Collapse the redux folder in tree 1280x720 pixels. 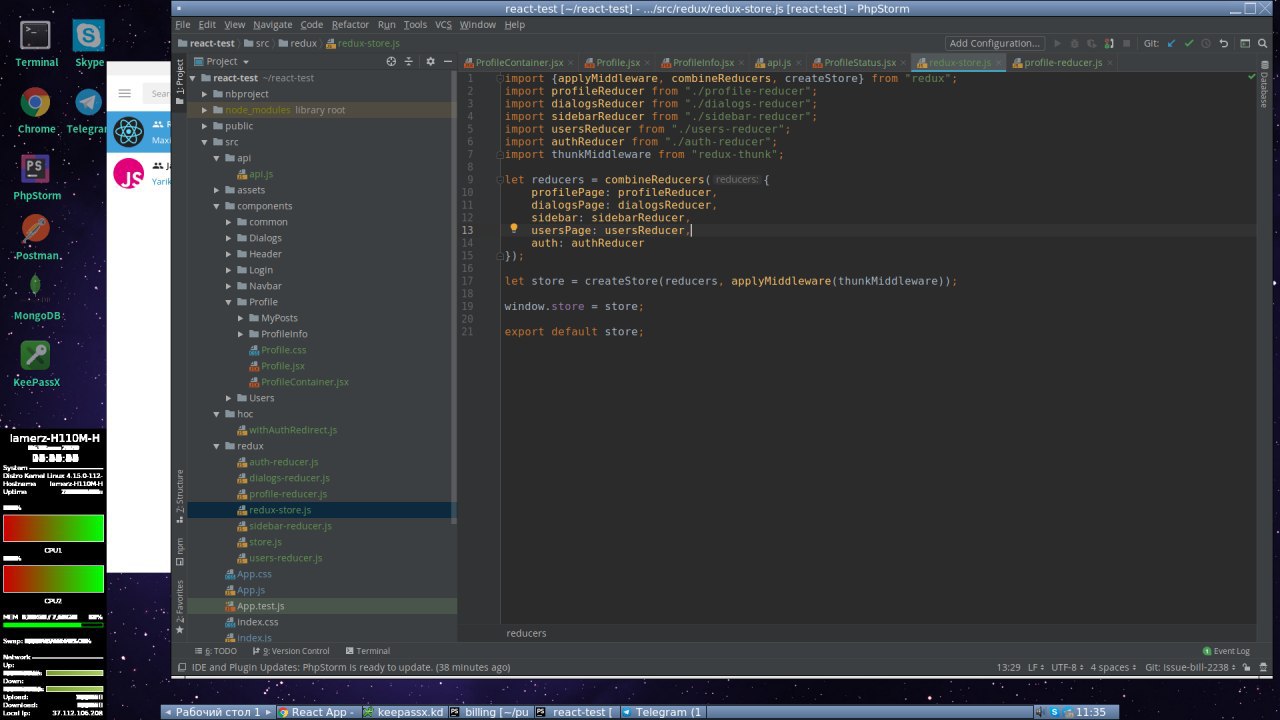coord(217,446)
